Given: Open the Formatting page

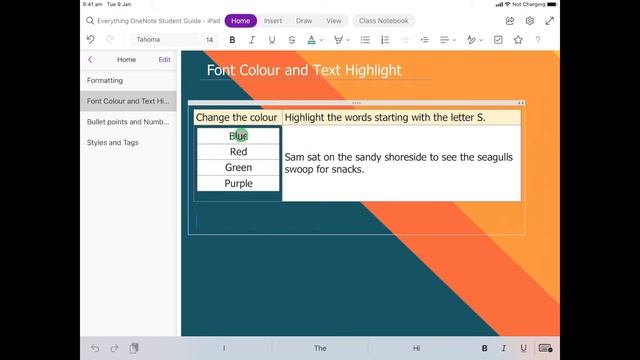Looking at the screenshot, I should tap(129, 80).
